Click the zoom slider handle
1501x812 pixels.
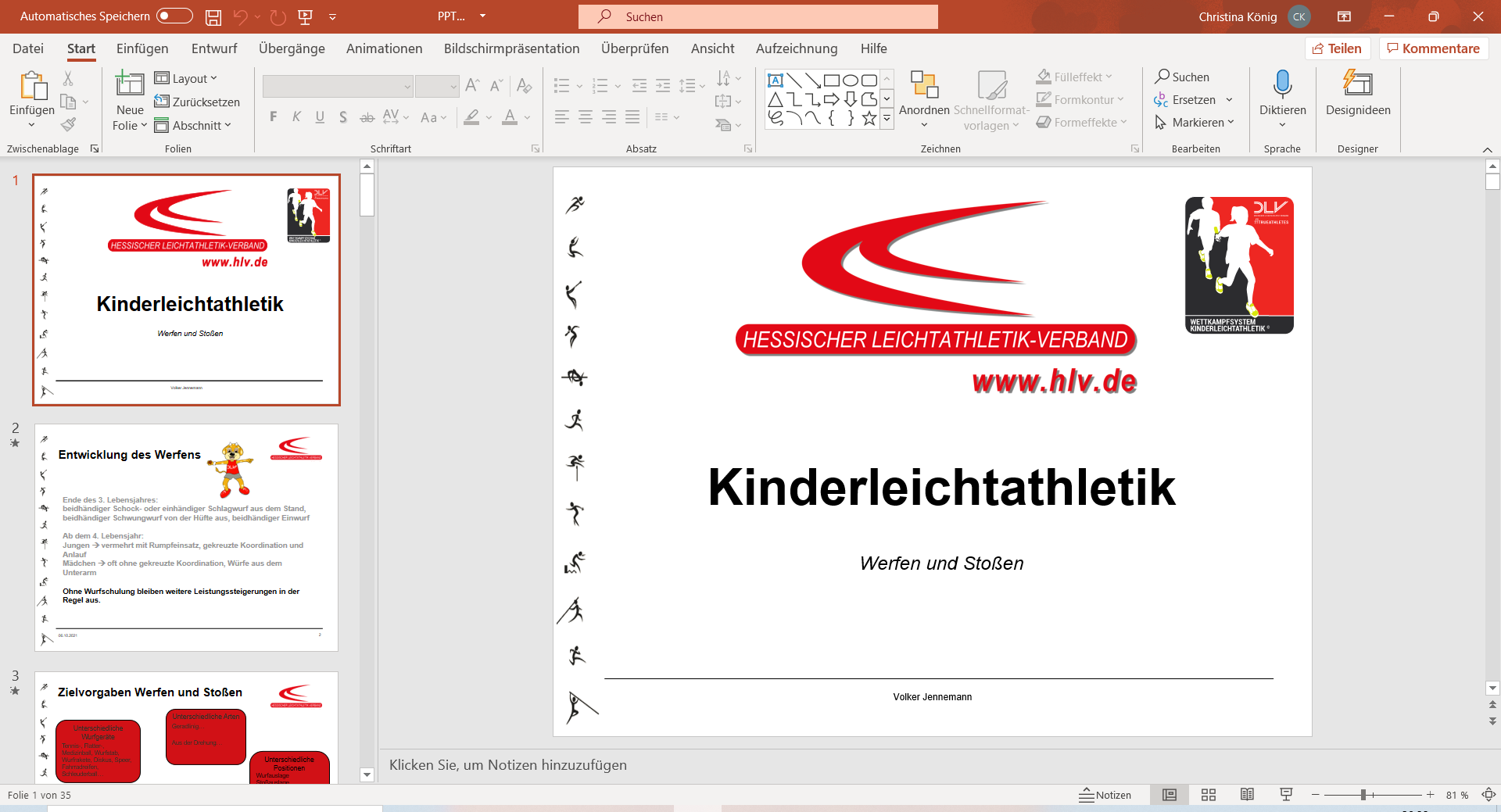click(1363, 795)
